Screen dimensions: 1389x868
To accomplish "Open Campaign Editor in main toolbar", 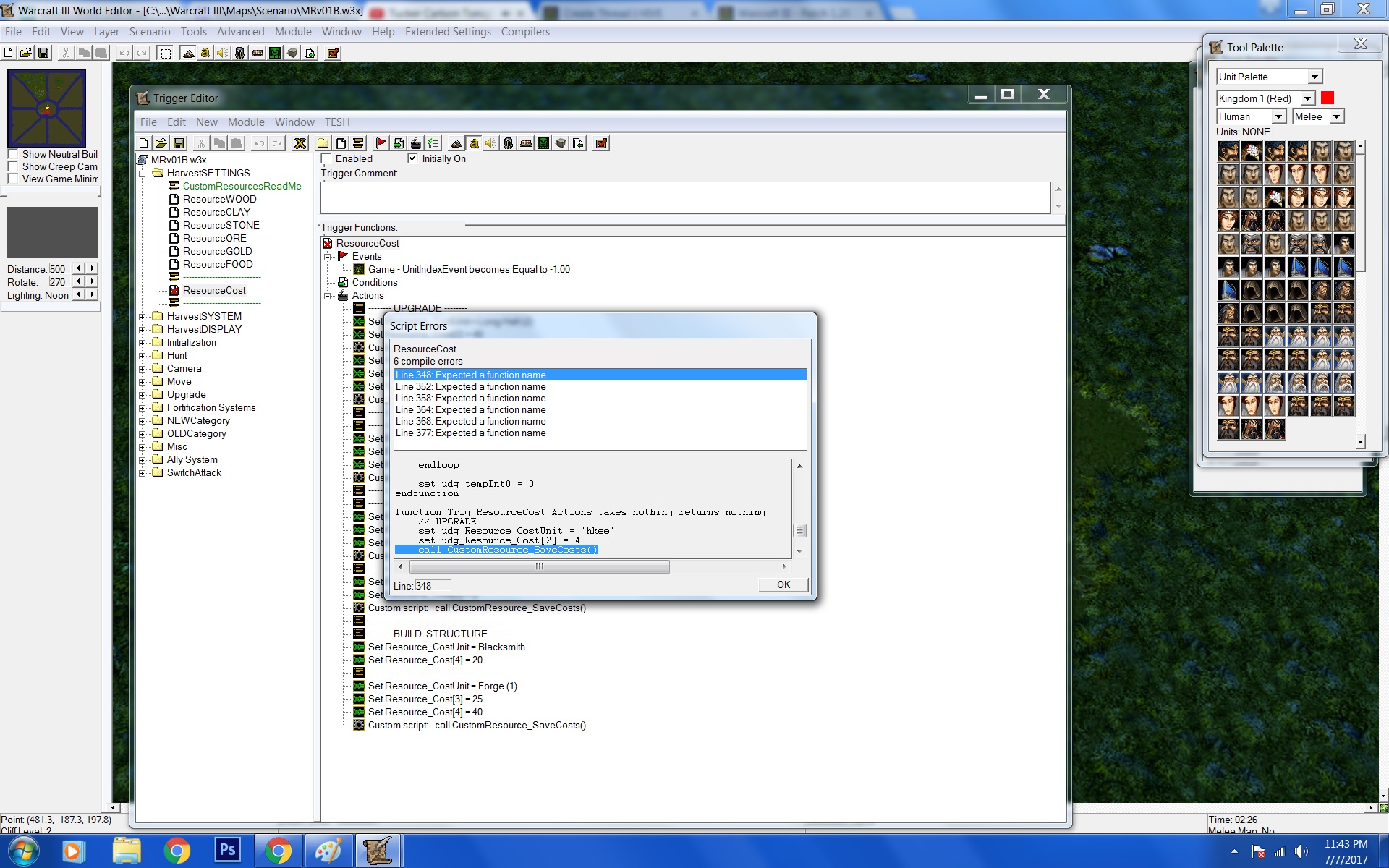I will tap(258, 53).
